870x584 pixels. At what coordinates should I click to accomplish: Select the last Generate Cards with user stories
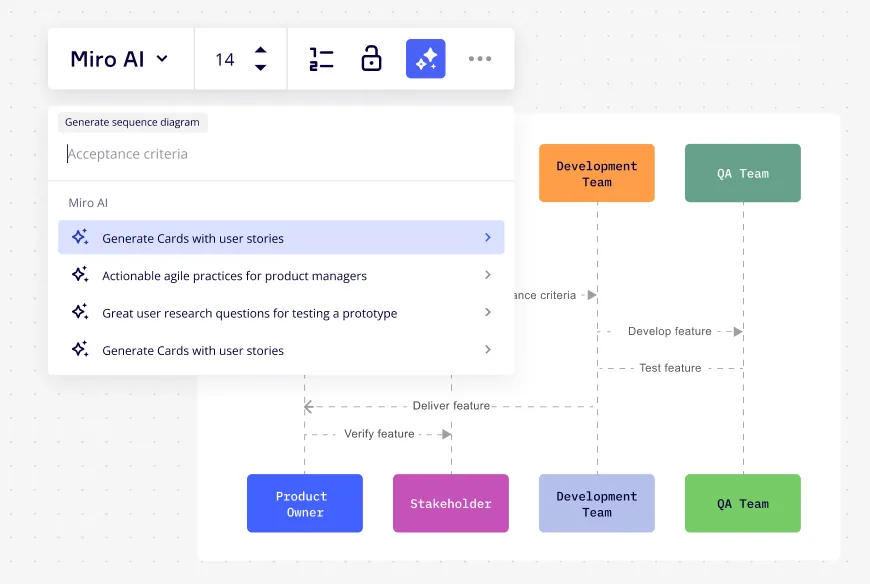coord(281,350)
